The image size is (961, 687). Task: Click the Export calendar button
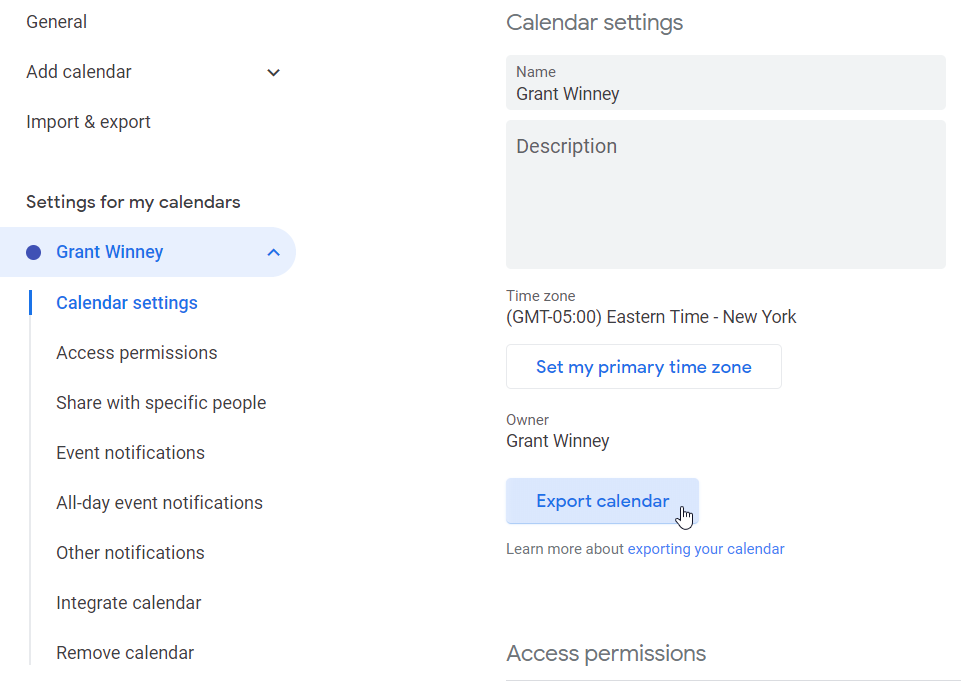[x=602, y=501]
